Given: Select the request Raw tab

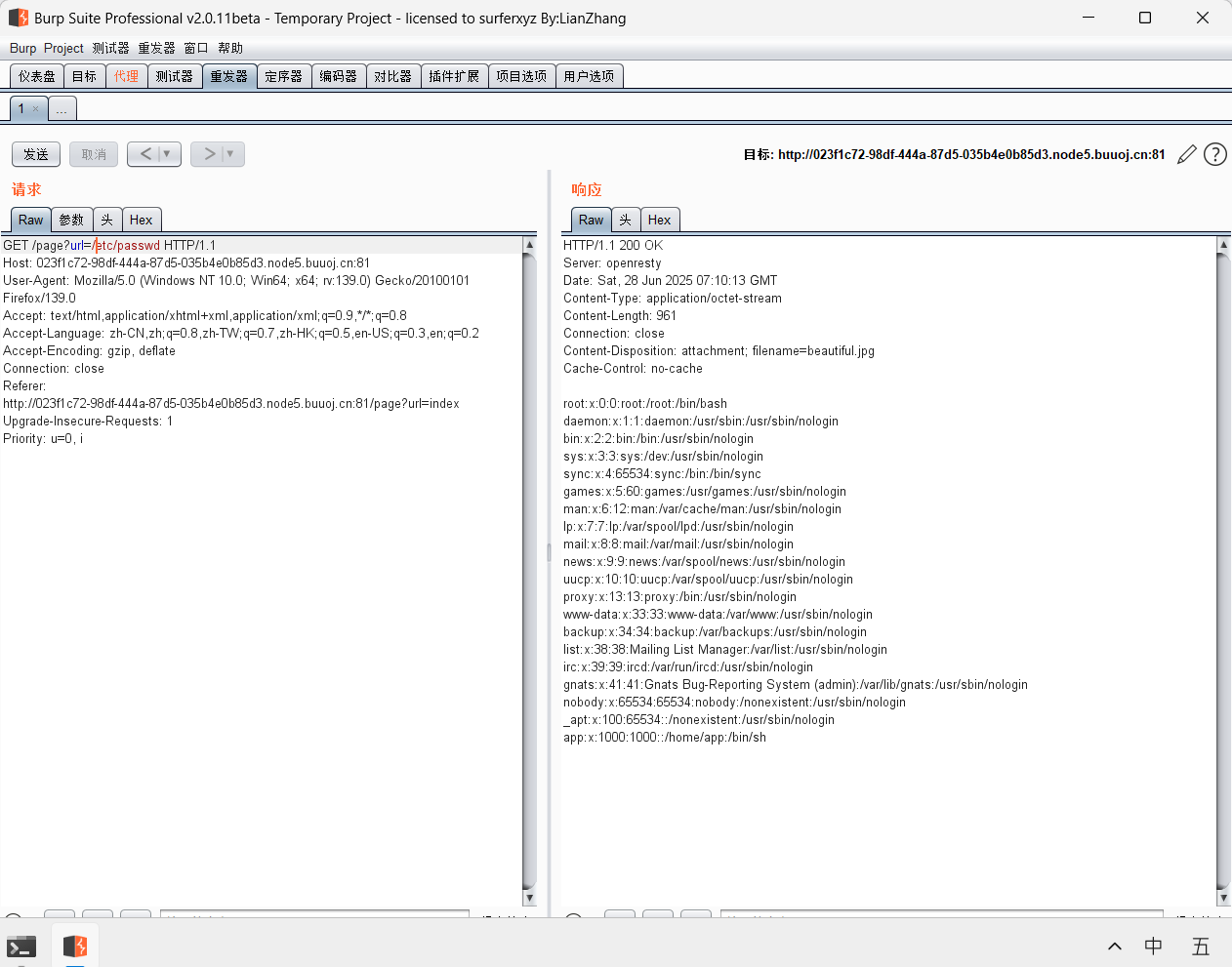Looking at the screenshot, I should point(30,221).
